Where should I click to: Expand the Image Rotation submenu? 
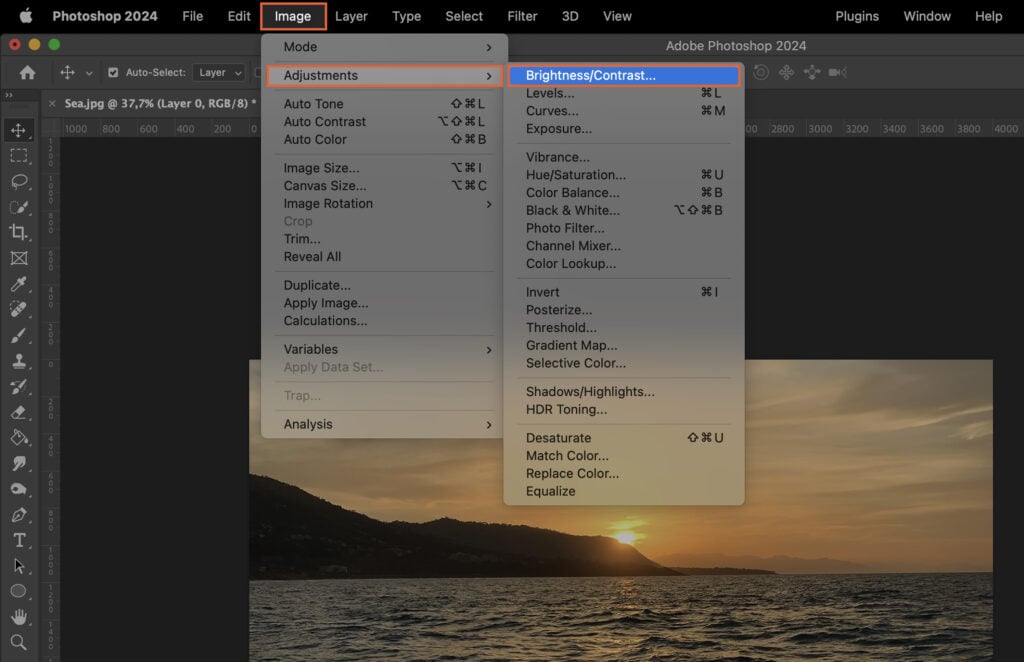(327, 203)
